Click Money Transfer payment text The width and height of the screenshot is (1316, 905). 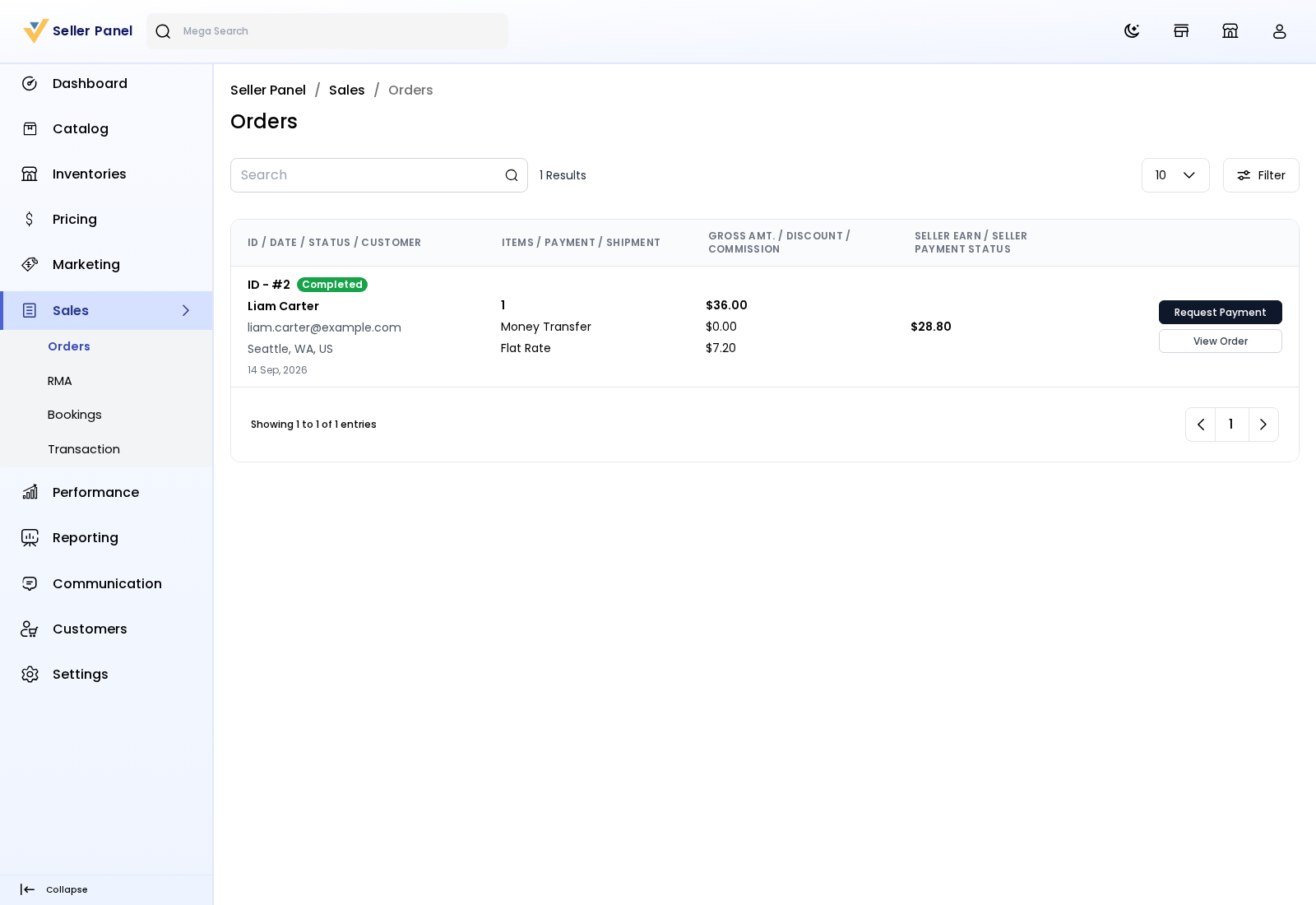(x=546, y=327)
